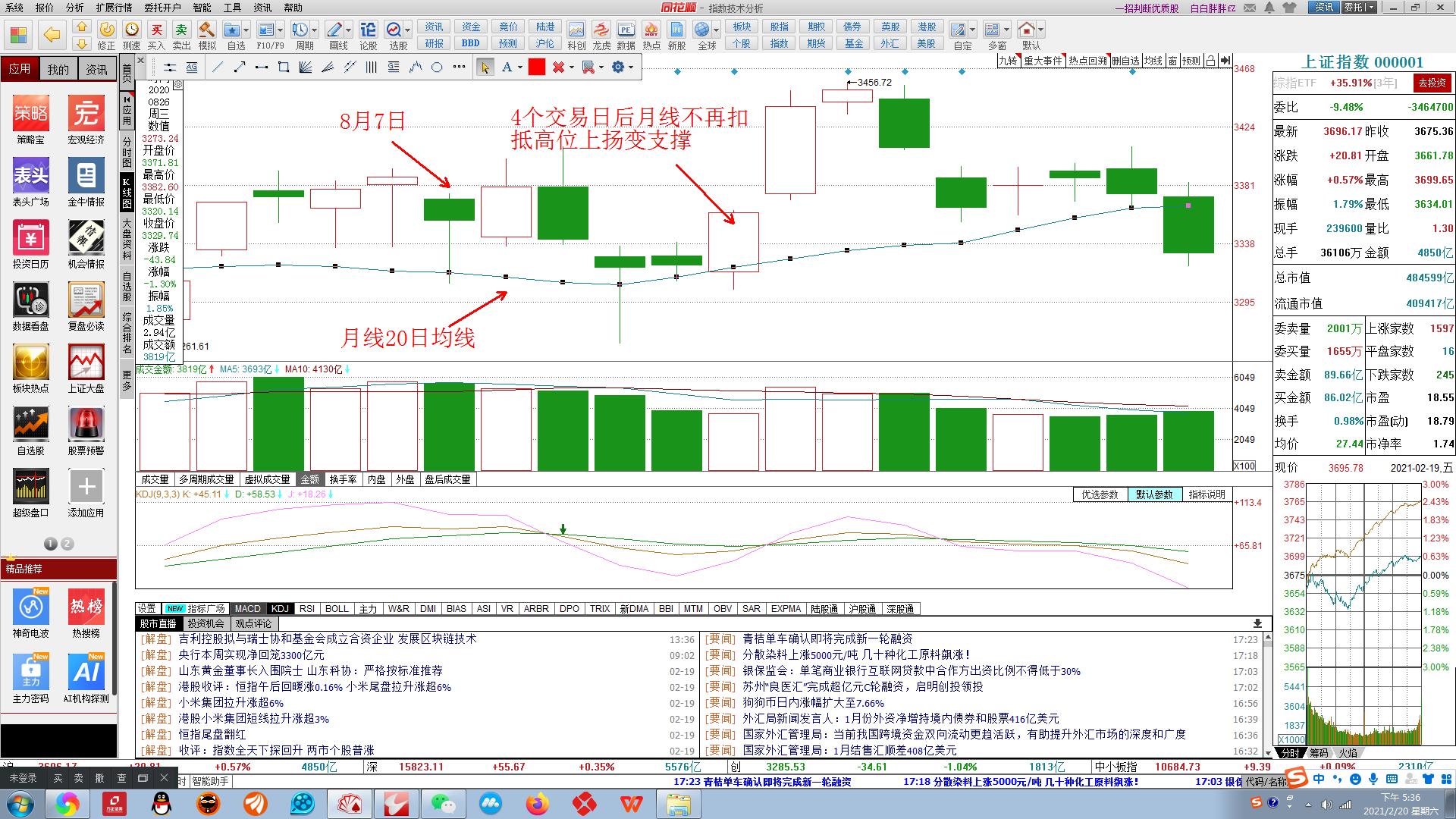
Task: Click the yellow back arrow icon
Action: [52, 34]
